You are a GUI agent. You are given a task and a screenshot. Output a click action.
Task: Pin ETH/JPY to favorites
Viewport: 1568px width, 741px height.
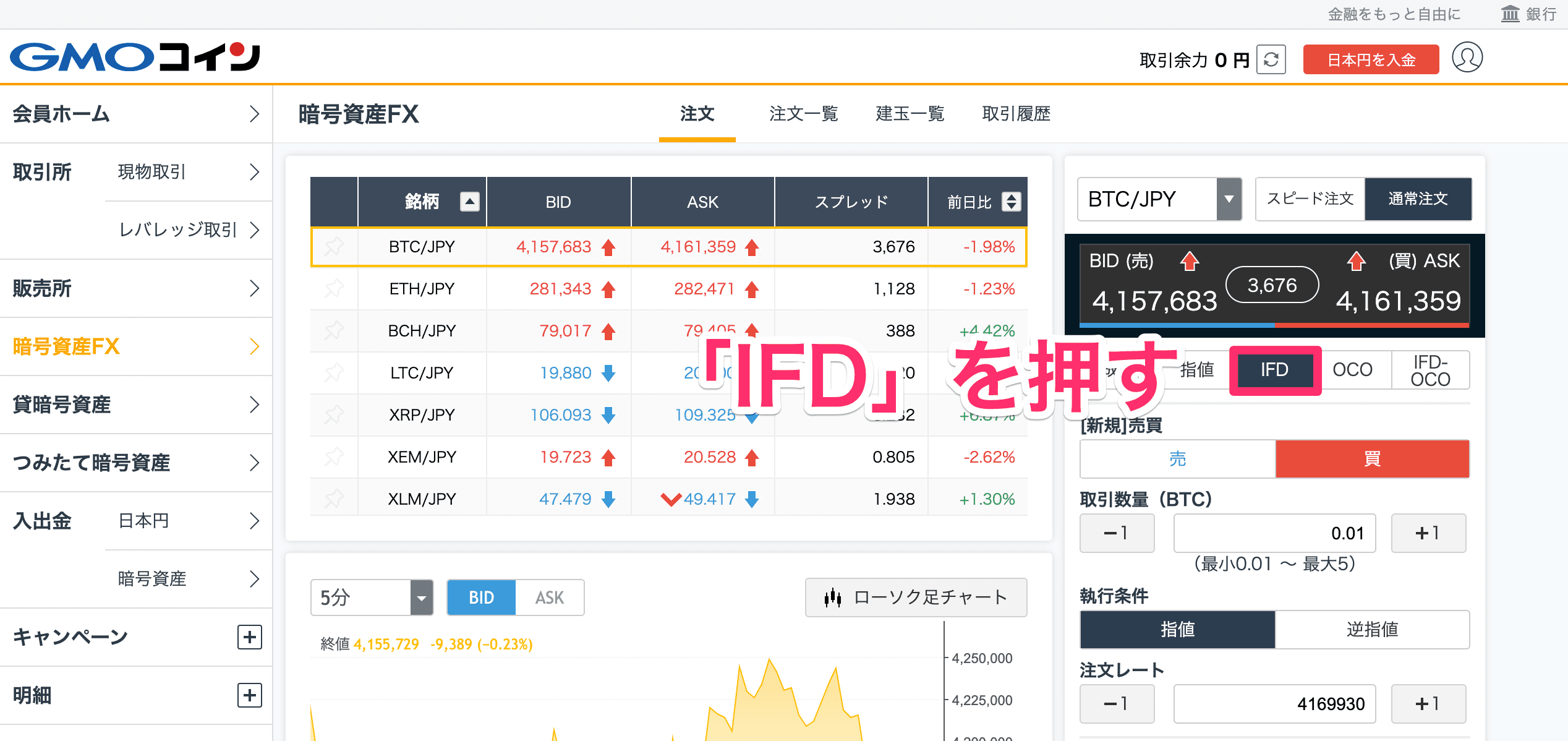pos(334,288)
